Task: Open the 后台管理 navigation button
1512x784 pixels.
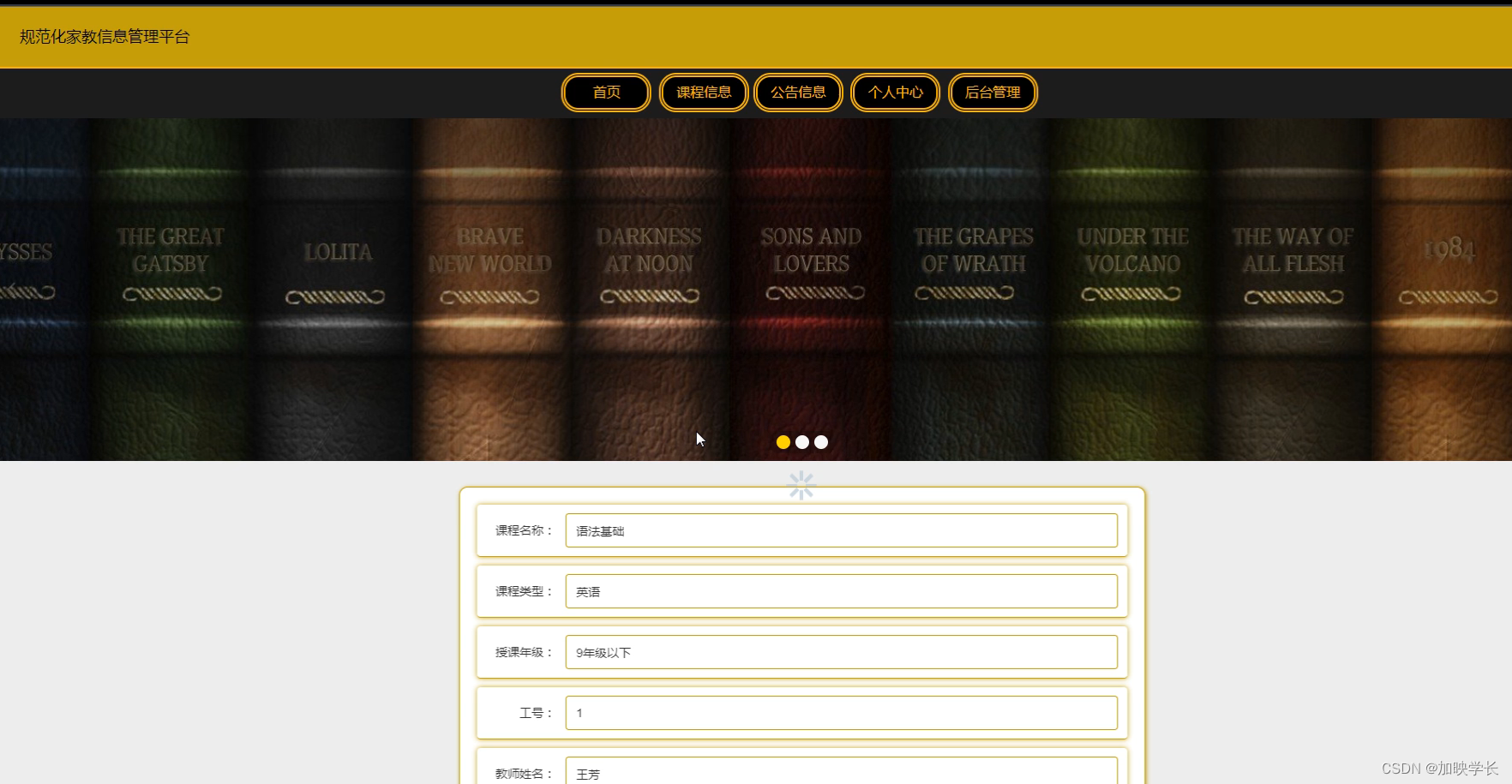Action: pos(993,93)
